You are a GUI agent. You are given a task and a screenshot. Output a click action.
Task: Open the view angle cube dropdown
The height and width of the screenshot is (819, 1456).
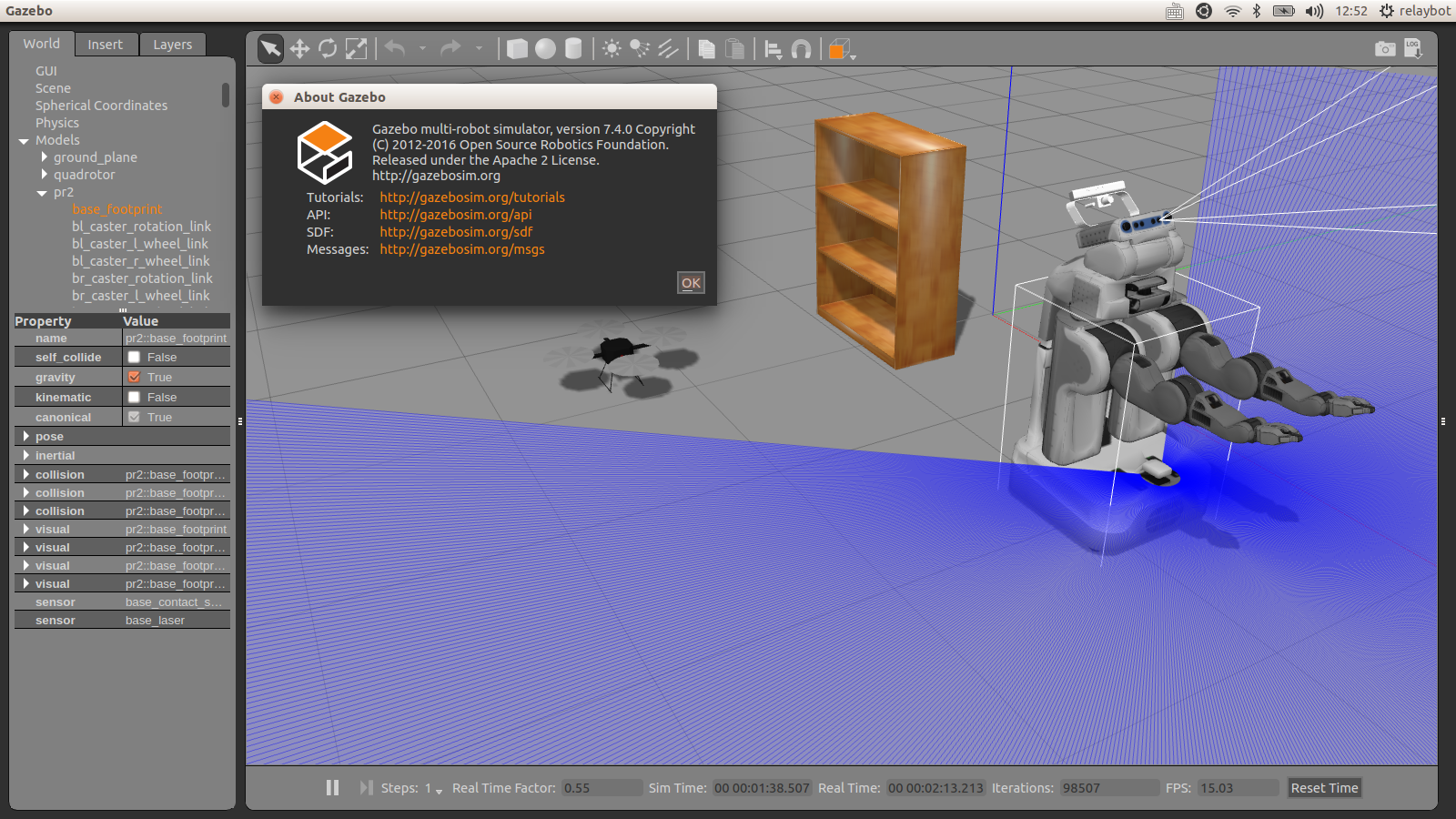point(842,49)
